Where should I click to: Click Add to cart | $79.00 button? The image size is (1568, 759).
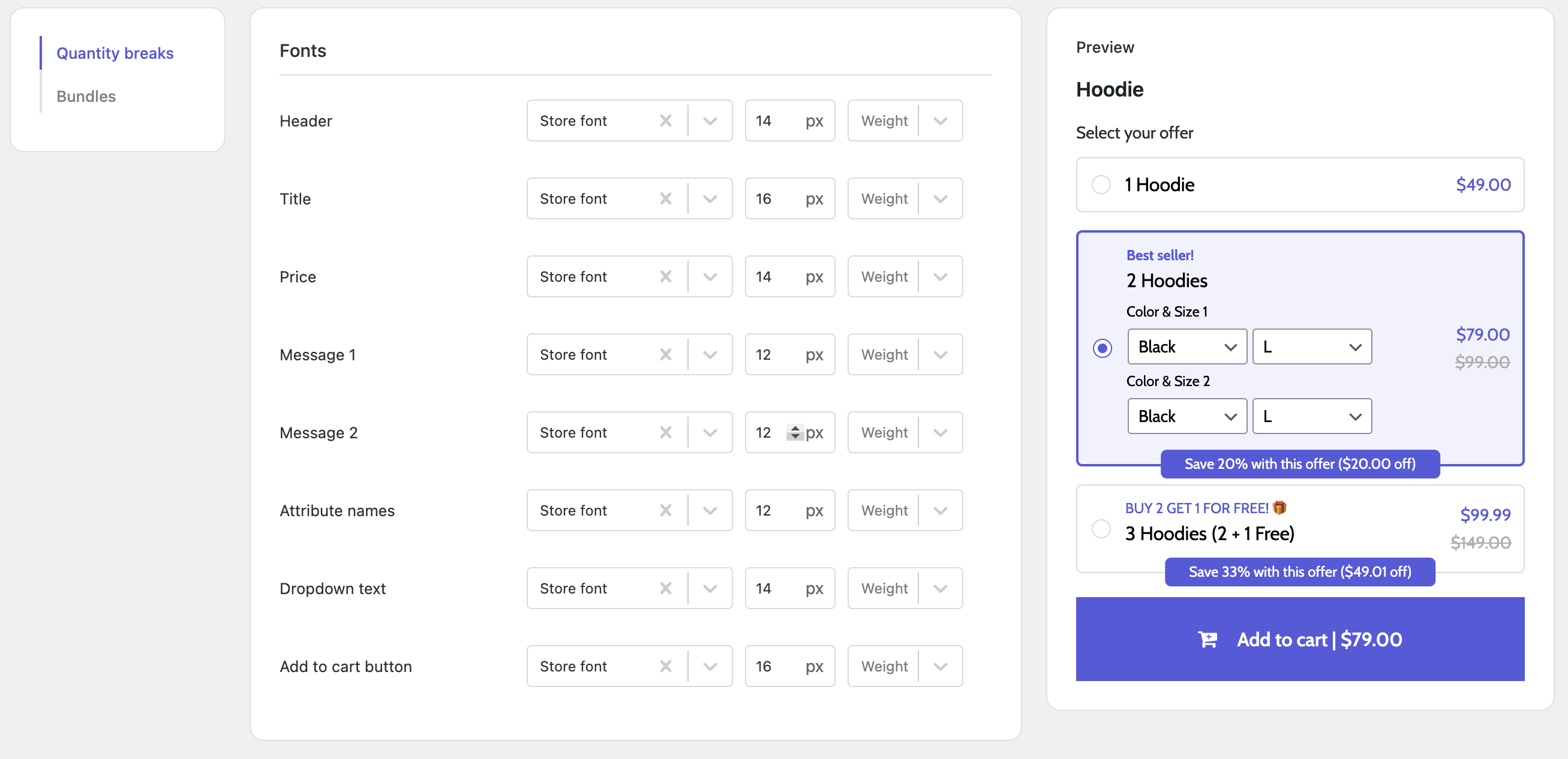point(1299,639)
